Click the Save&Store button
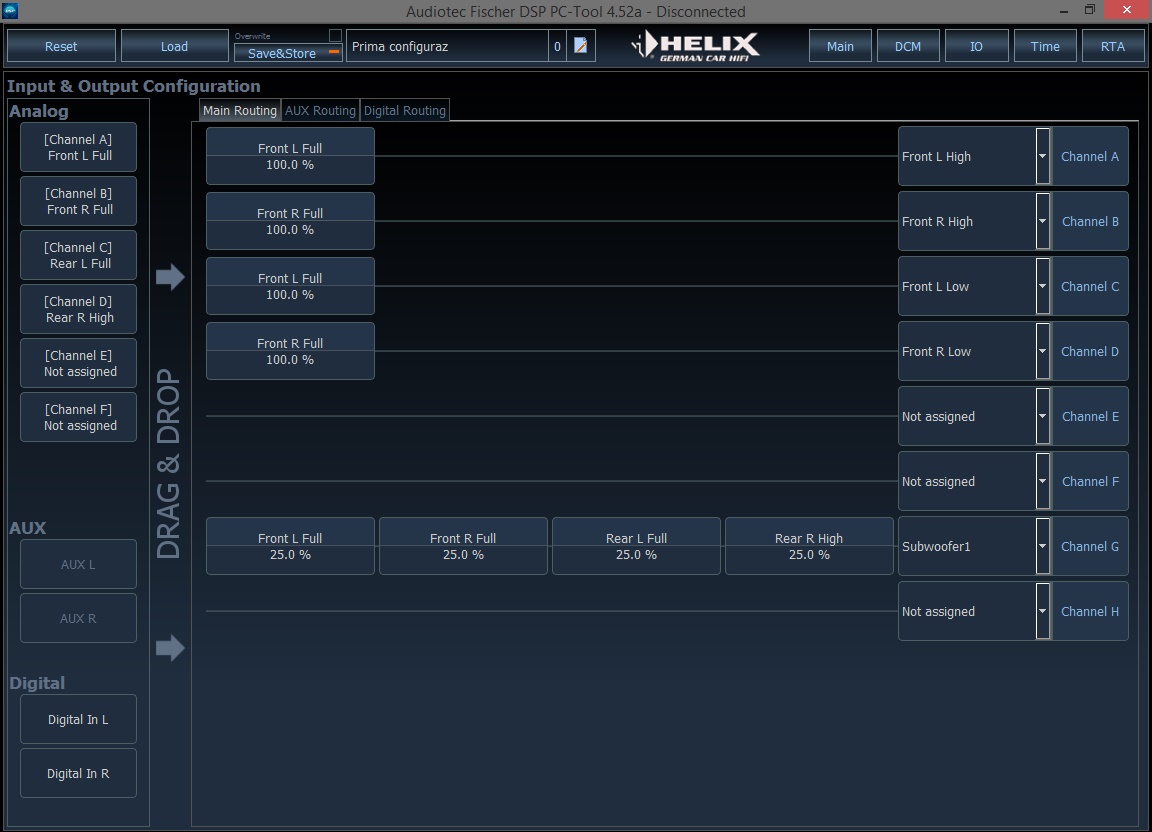Viewport: 1152px width, 832px height. [x=288, y=53]
